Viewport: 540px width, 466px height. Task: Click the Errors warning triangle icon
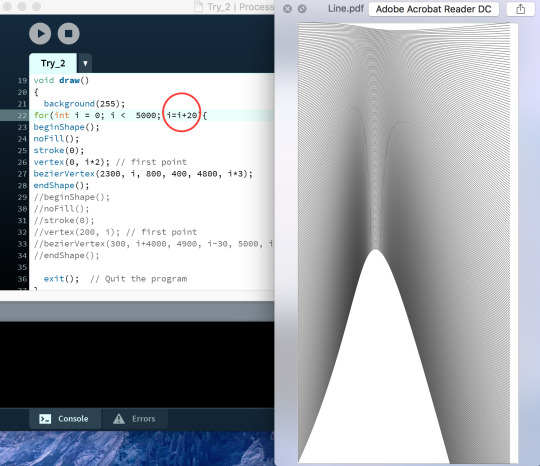(119, 418)
